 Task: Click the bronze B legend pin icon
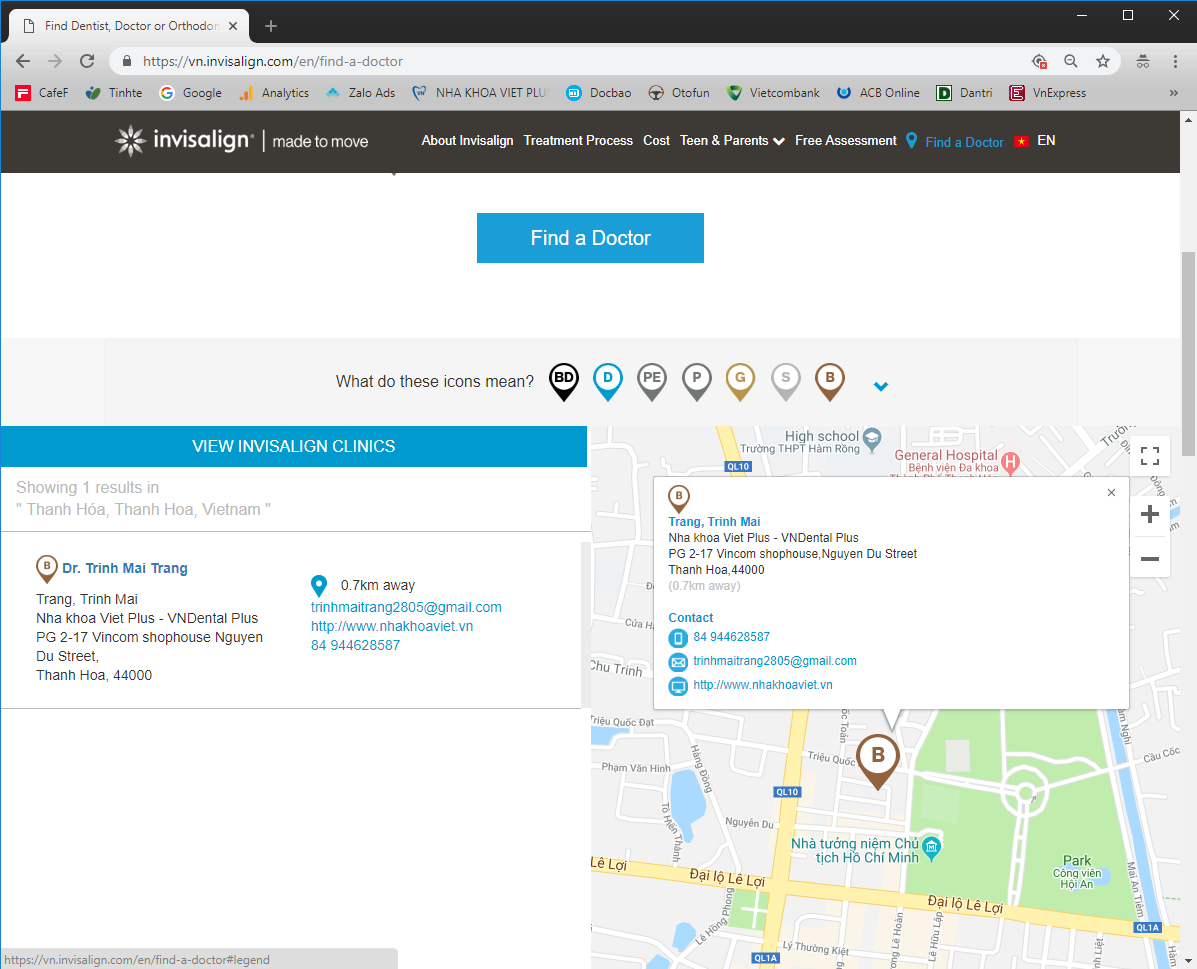tap(830, 382)
